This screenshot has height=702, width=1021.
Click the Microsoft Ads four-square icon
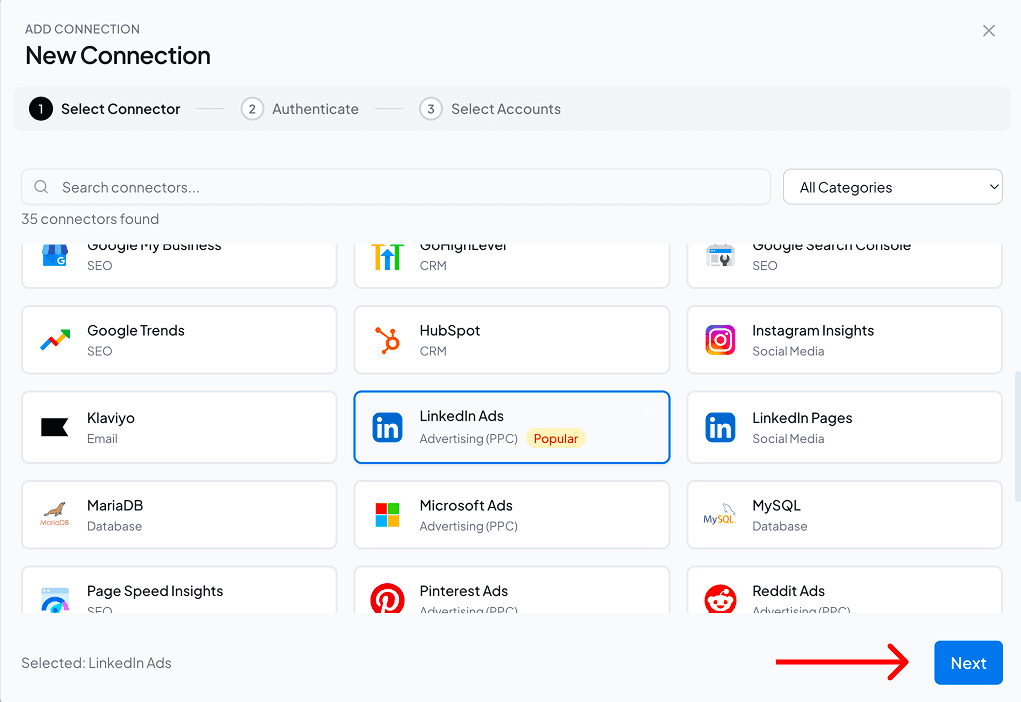[x=387, y=514]
